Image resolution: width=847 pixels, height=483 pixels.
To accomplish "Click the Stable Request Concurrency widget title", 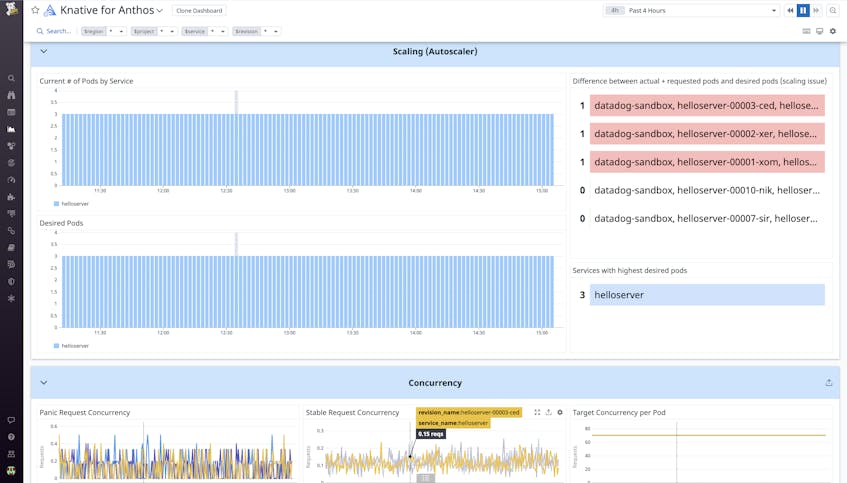I will click(352, 412).
